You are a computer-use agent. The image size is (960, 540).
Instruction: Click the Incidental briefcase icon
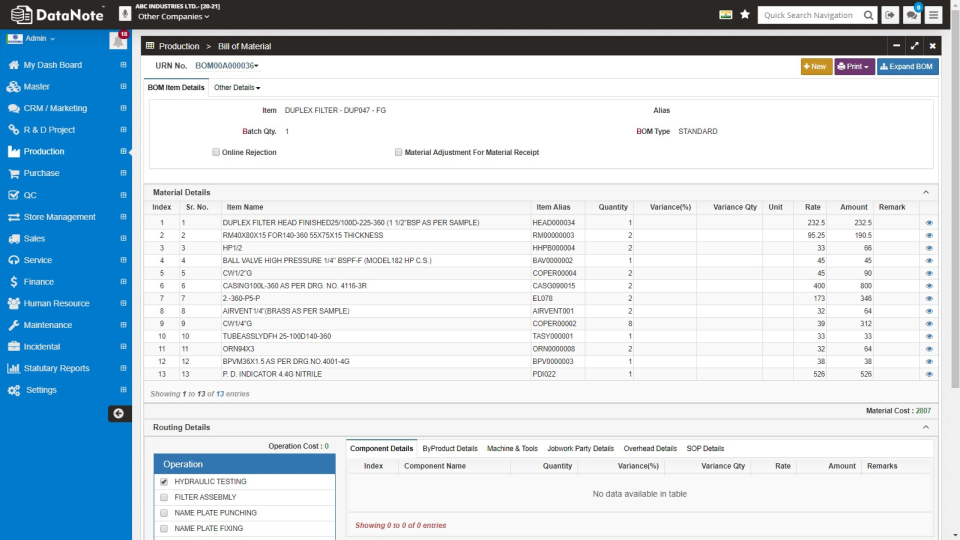coord(13,347)
